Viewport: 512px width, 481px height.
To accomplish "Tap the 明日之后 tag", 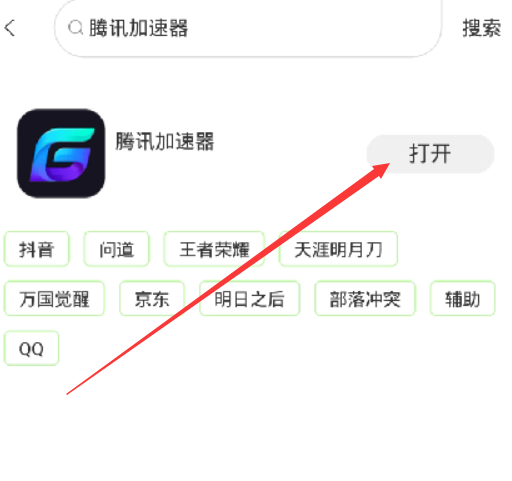I will [250, 298].
